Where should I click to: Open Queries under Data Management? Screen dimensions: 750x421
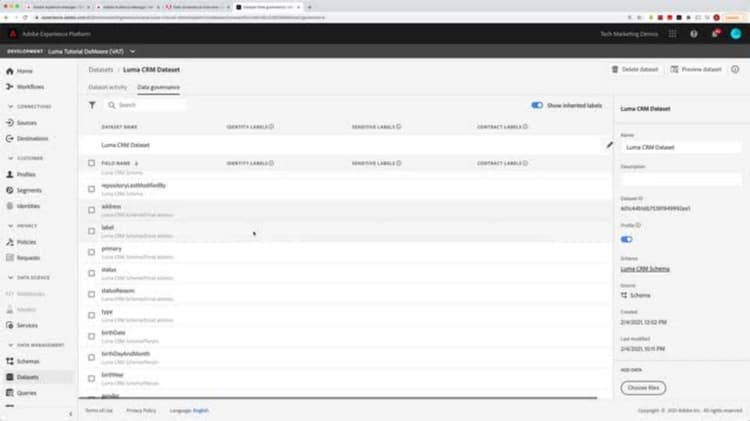tap(22, 393)
